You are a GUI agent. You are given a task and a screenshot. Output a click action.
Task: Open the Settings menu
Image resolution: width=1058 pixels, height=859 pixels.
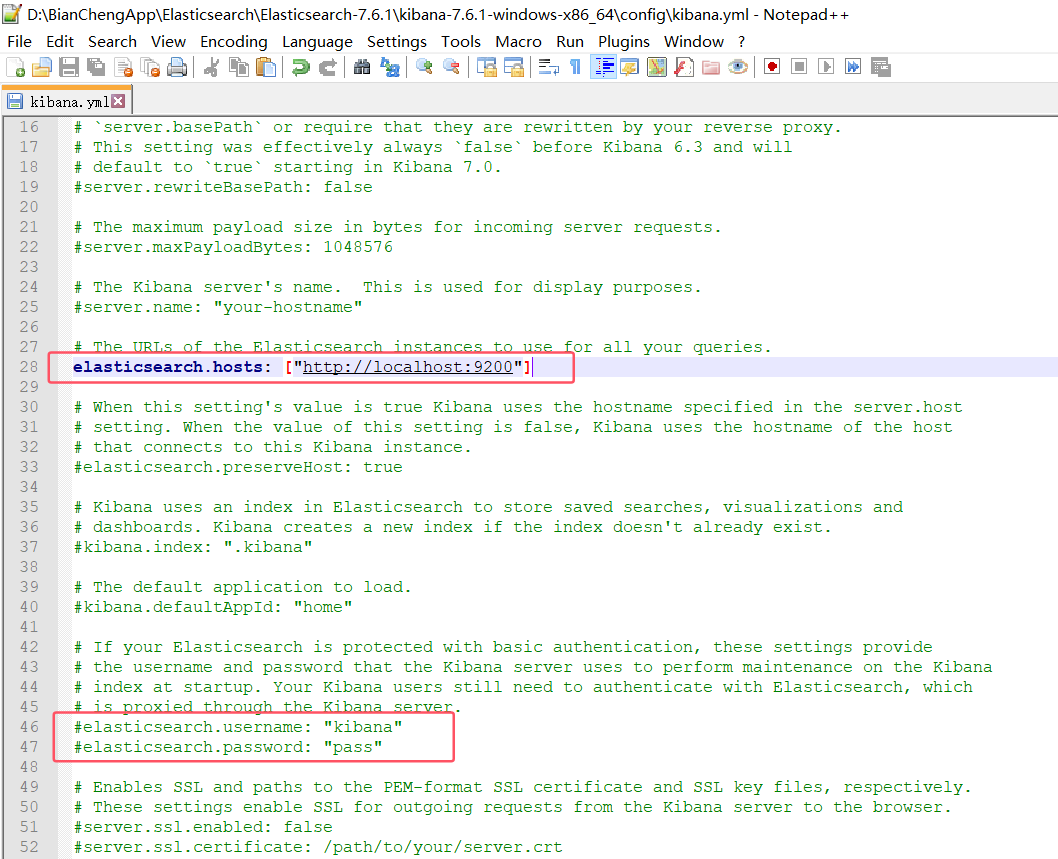[397, 42]
